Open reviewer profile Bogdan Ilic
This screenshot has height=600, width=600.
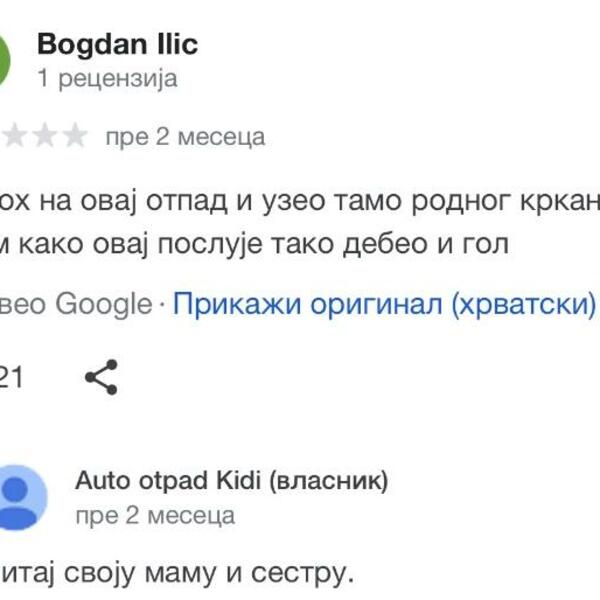click(x=117, y=44)
